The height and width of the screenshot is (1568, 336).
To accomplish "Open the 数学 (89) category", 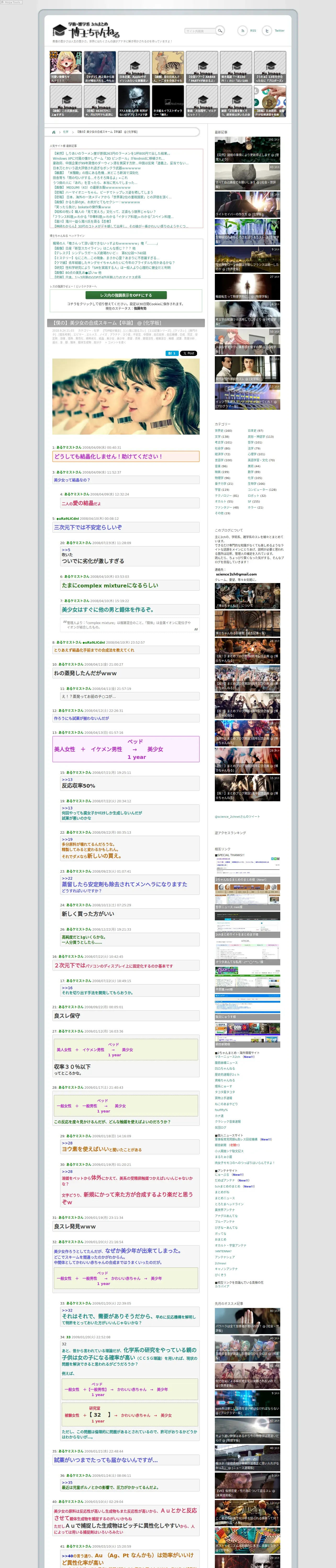I will 255,472.
